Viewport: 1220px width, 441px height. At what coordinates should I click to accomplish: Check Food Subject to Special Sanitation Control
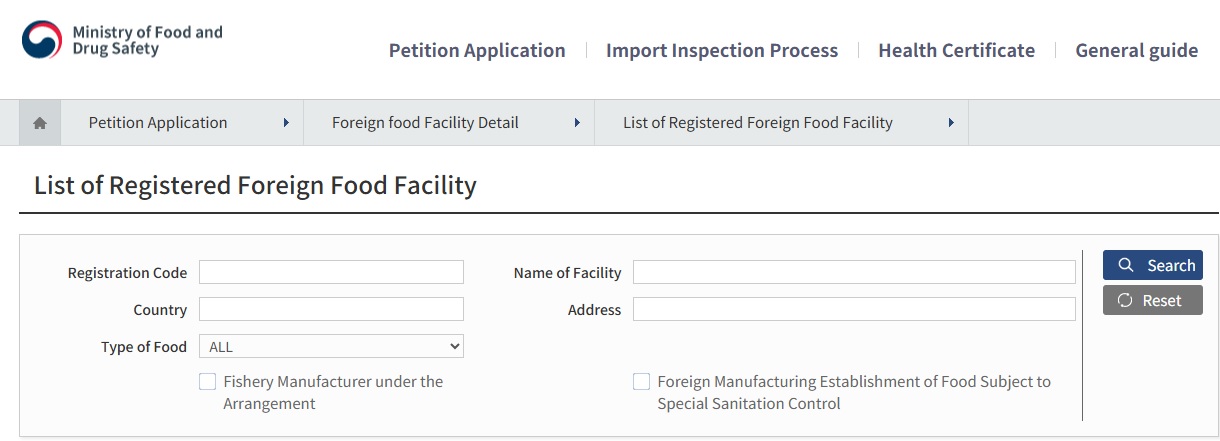click(x=642, y=381)
